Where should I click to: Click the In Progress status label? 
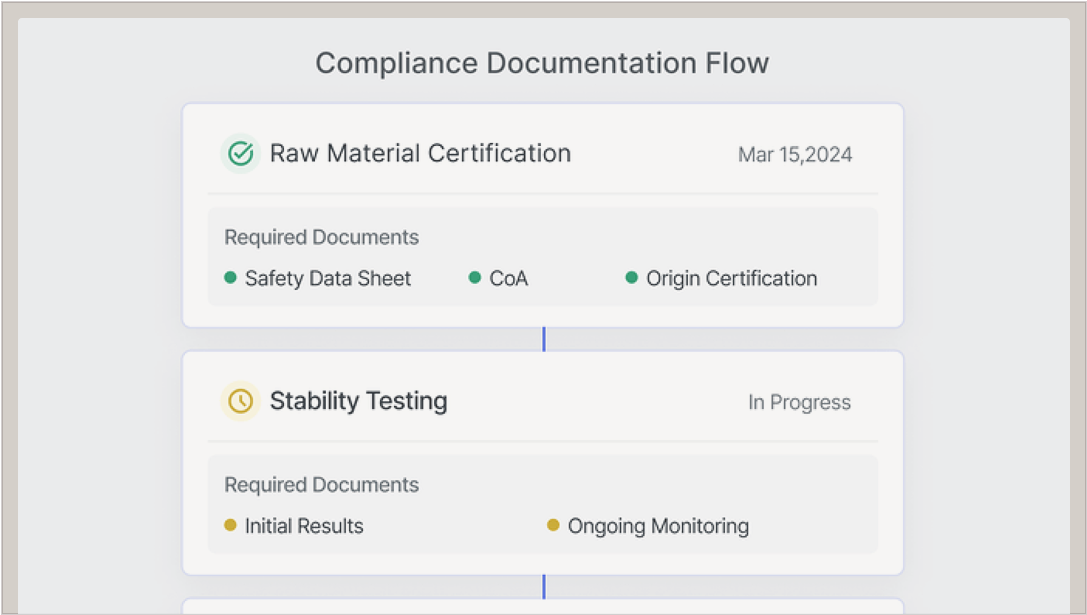click(x=799, y=402)
